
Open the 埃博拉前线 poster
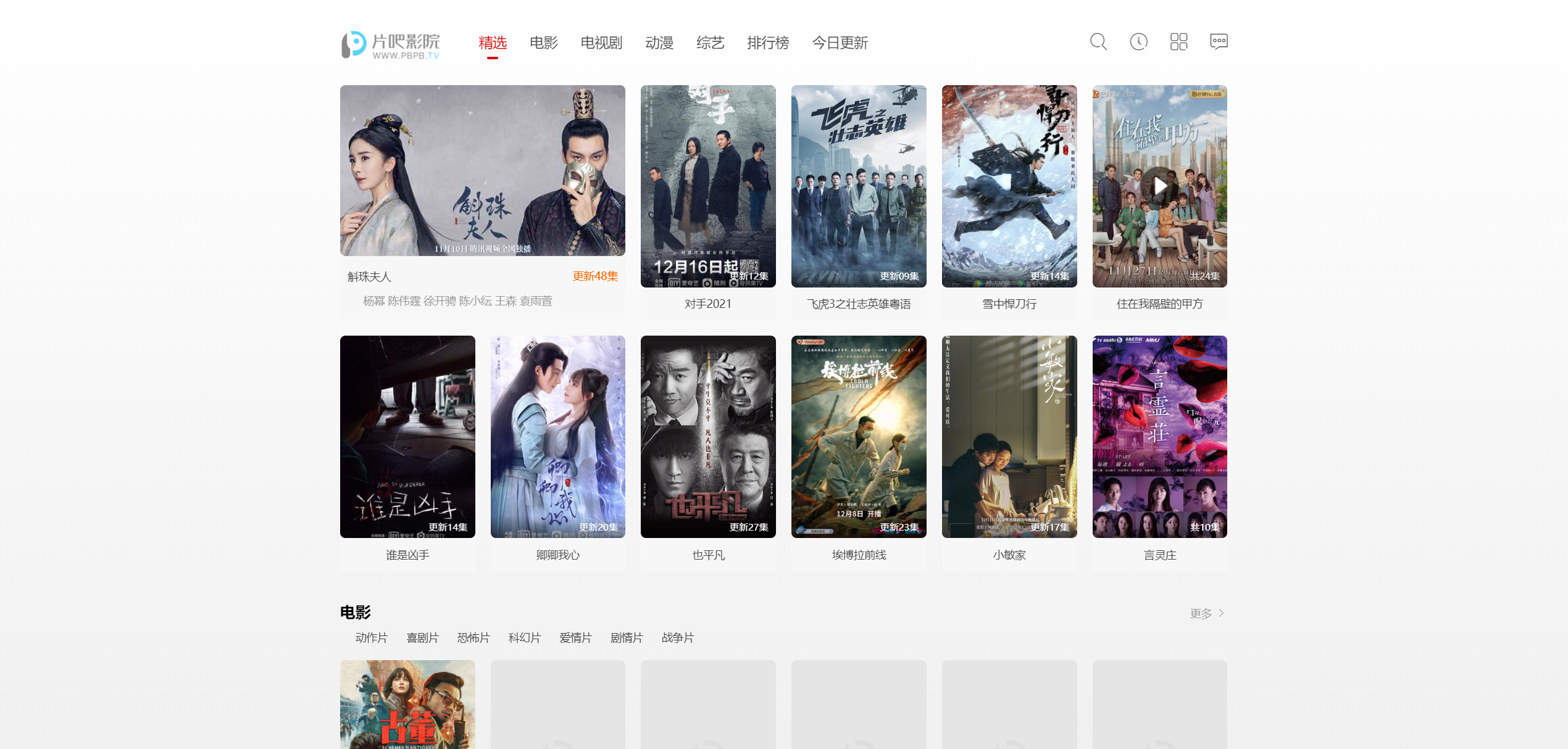point(859,437)
